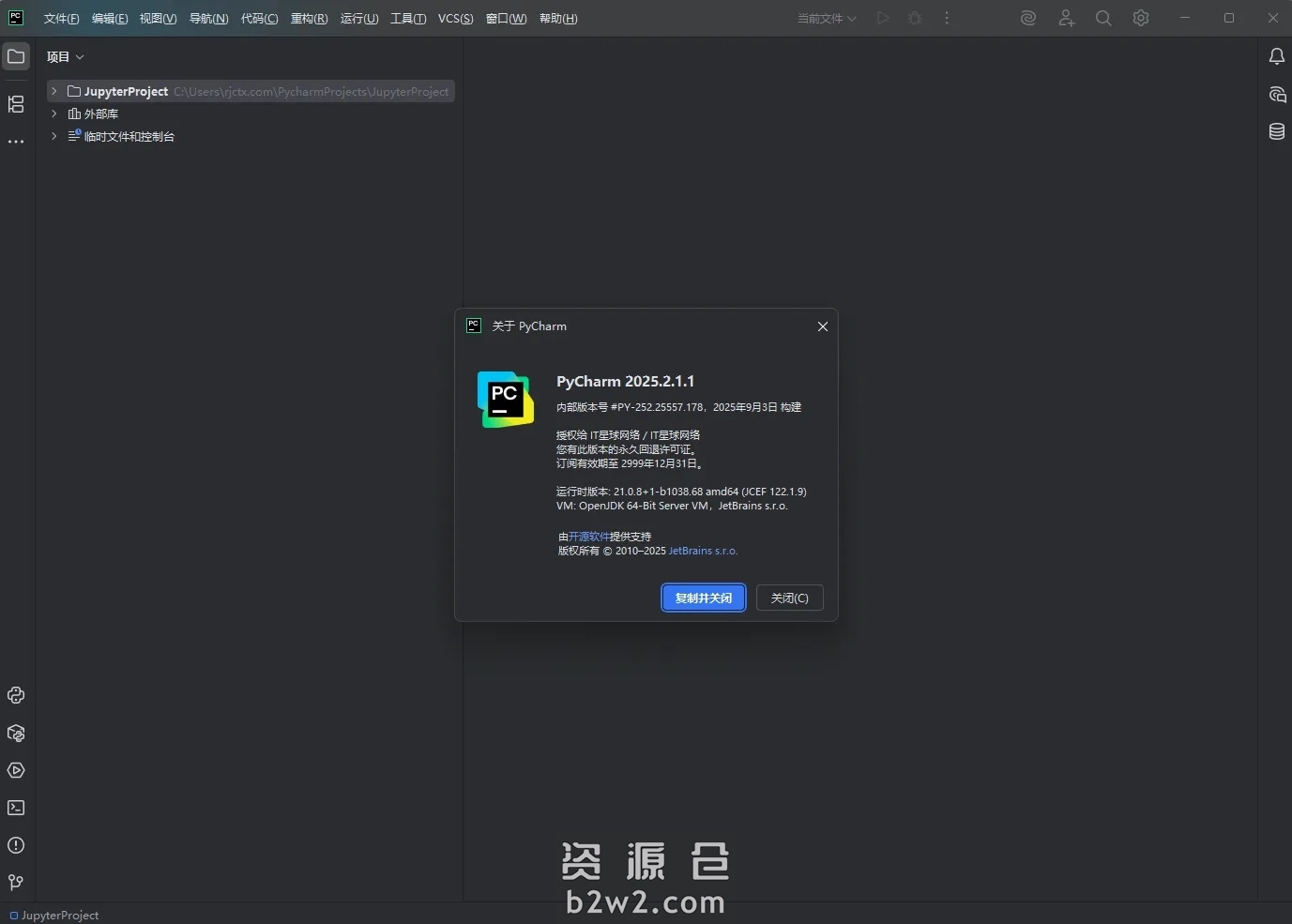Expand the 外部库 node
This screenshot has width=1292, height=924.
tap(53, 114)
